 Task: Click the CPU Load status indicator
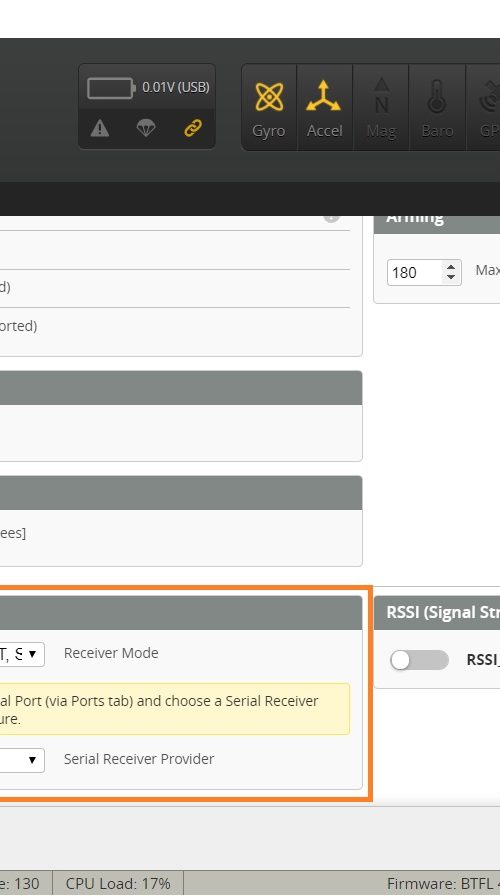click(x=118, y=883)
